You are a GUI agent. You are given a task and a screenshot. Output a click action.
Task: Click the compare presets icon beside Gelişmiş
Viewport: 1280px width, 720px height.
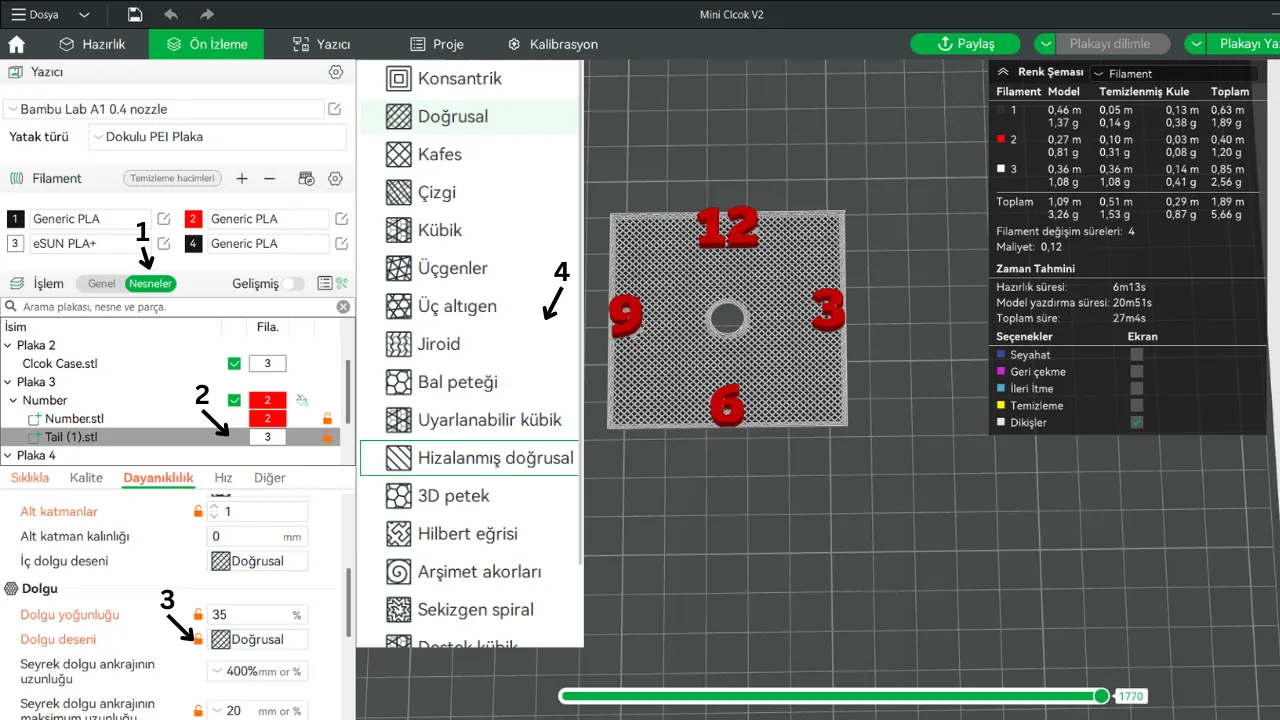coord(342,284)
